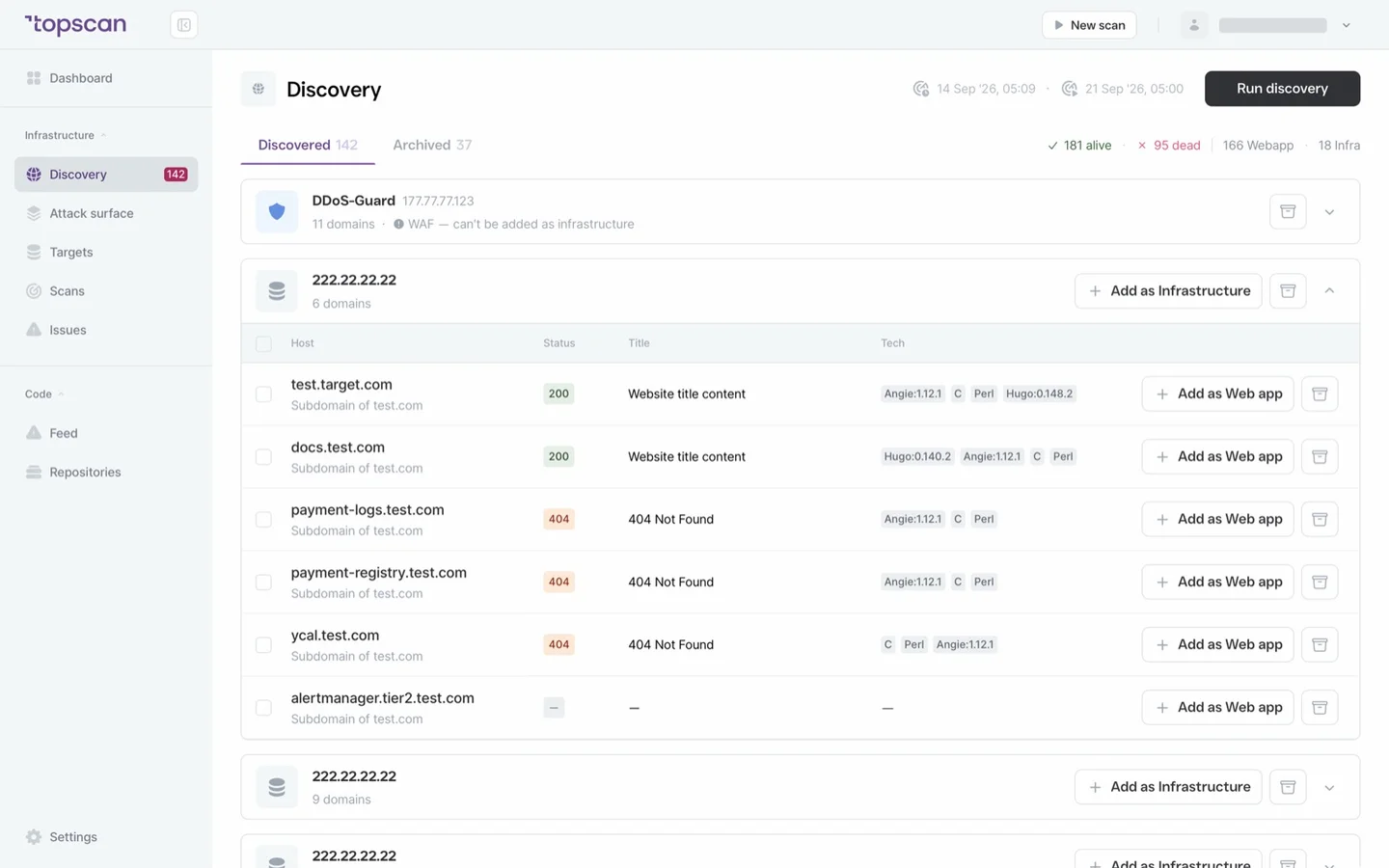This screenshot has height=868, width=1389.
Task: Archive the test.target.com host
Action: (1320, 393)
